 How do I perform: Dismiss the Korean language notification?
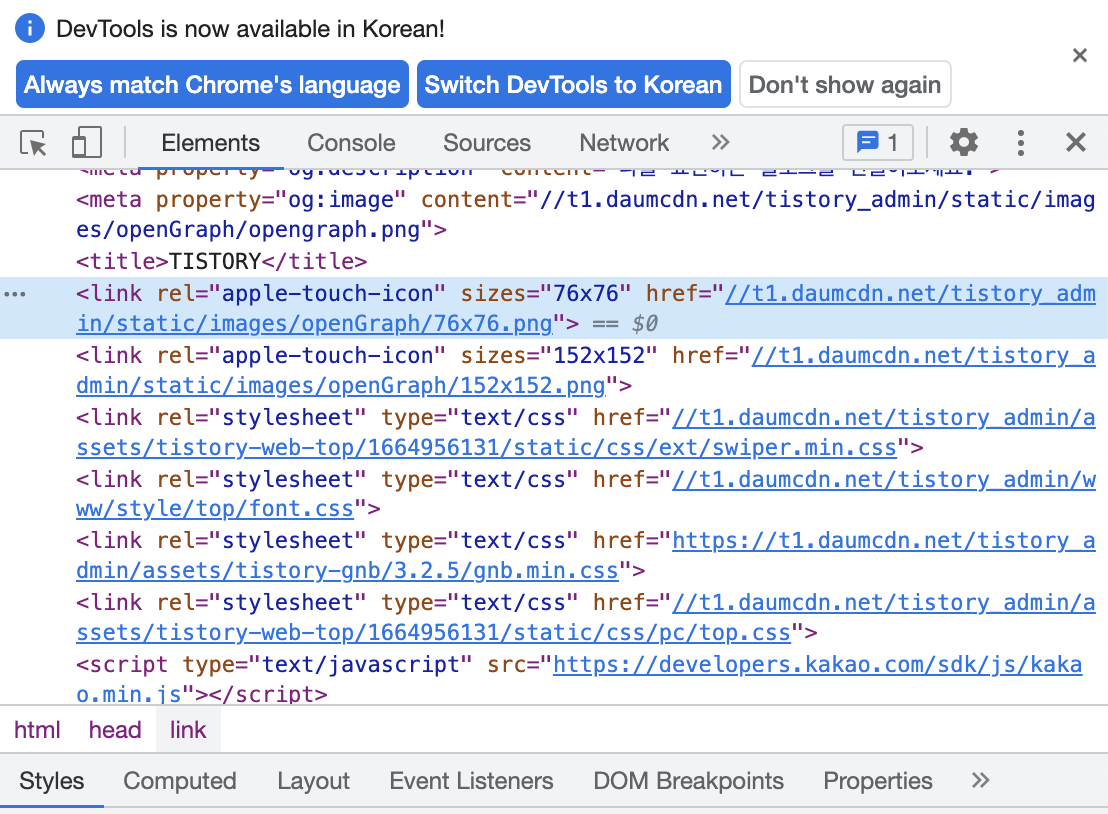[x=1080, y=55]
